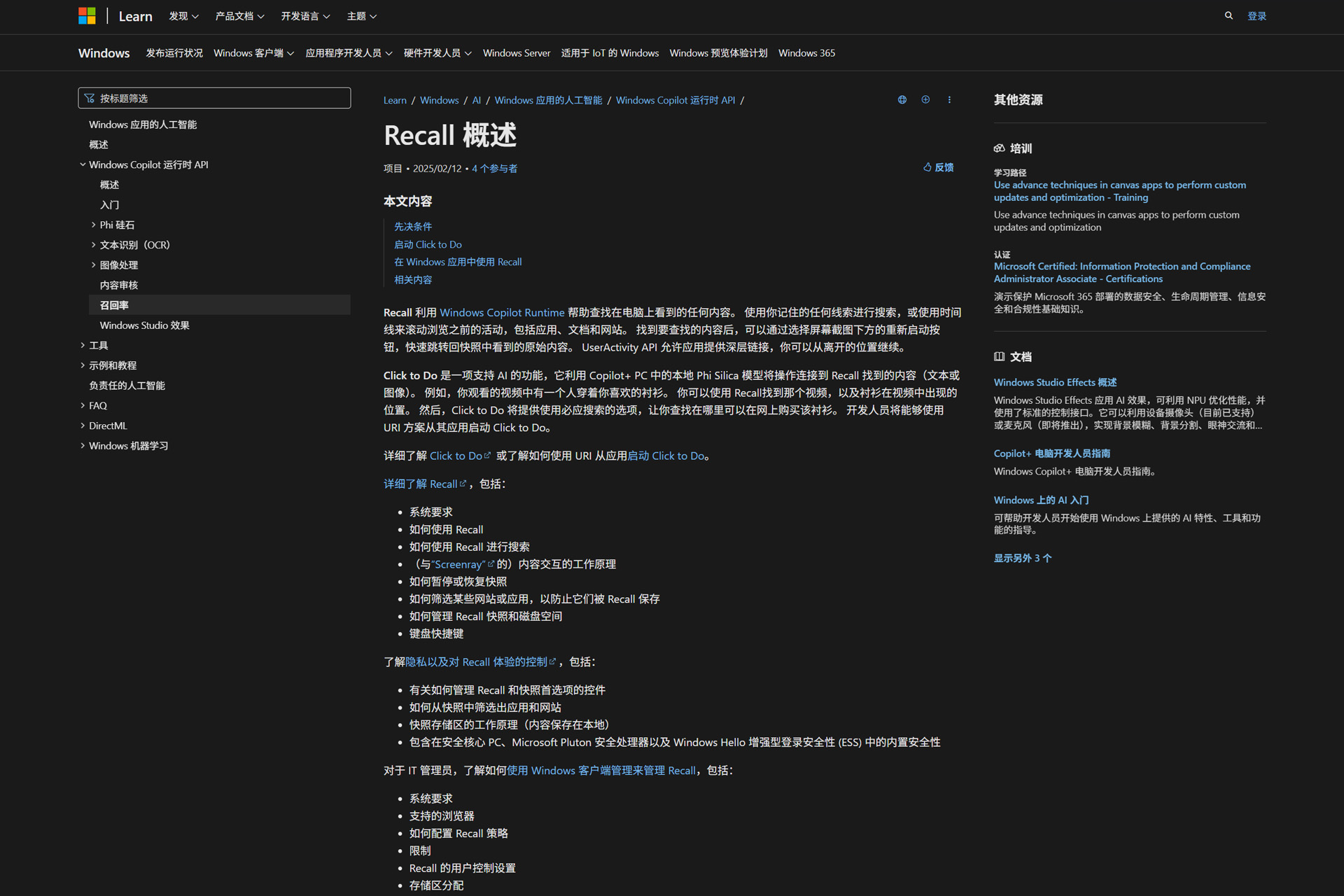Expand the Windows 机器学习 tree node
This screenshot has height=896, width=1344.
[x=83, y=446]
